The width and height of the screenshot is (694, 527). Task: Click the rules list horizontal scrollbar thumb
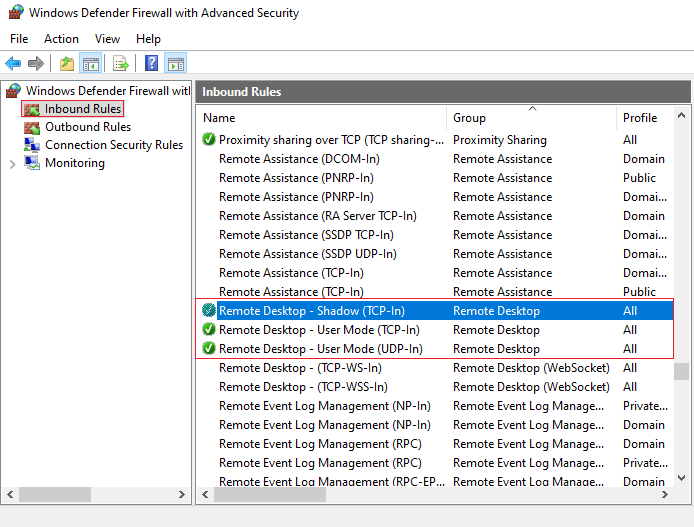(x=270, y=495)
